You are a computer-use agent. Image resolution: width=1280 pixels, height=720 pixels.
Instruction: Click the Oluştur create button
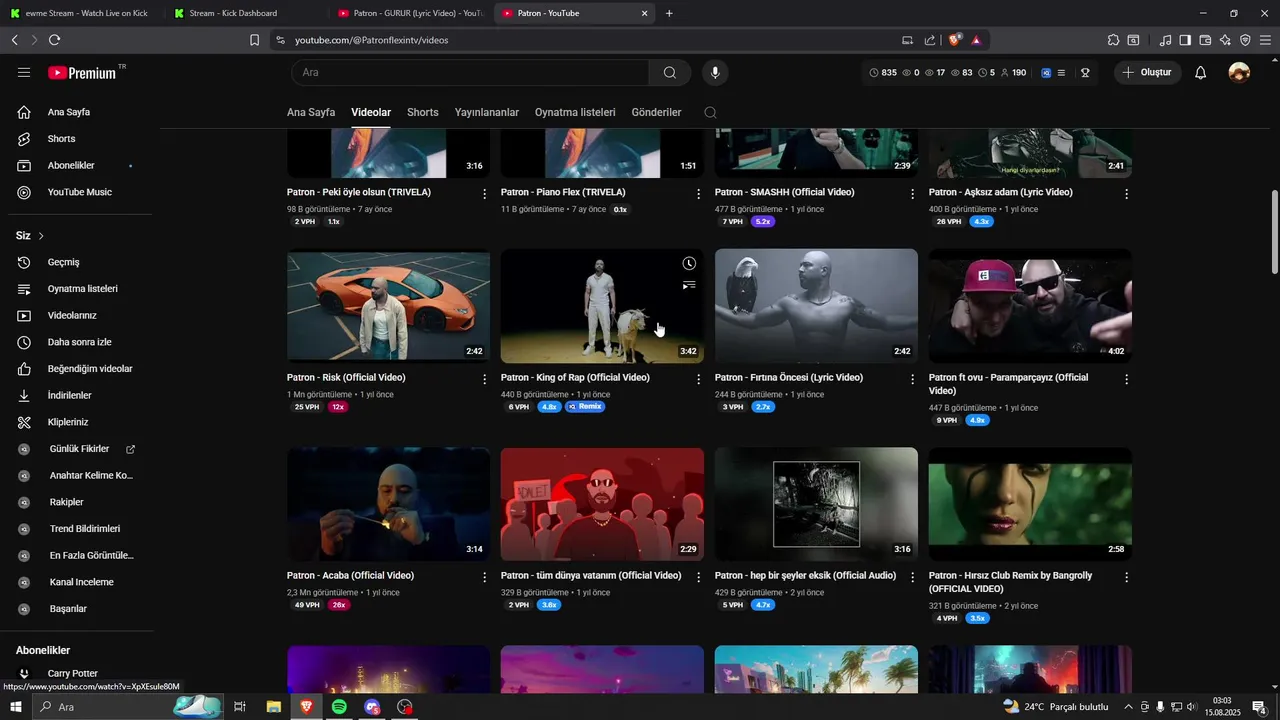tap(1148, 73)
